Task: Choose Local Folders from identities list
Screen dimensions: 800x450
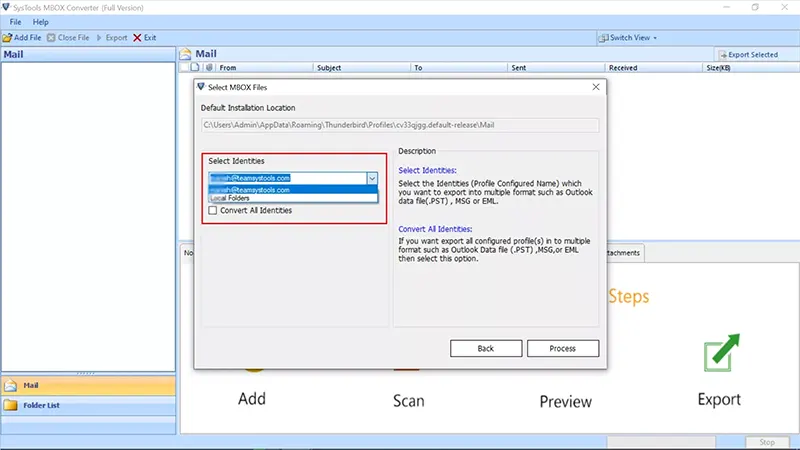Action: click(x=293, y=198)
